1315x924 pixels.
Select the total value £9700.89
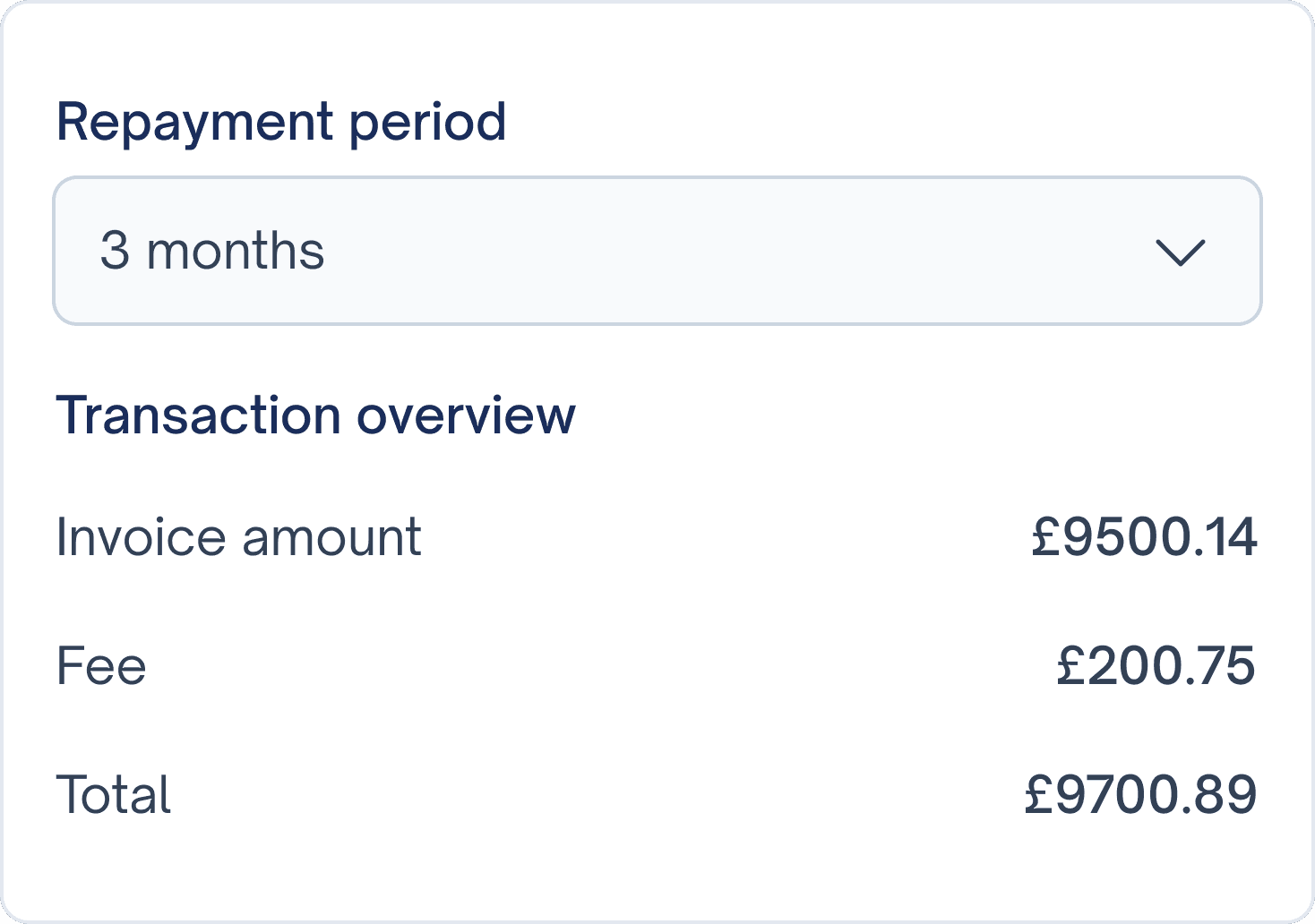coord(1140,795)
